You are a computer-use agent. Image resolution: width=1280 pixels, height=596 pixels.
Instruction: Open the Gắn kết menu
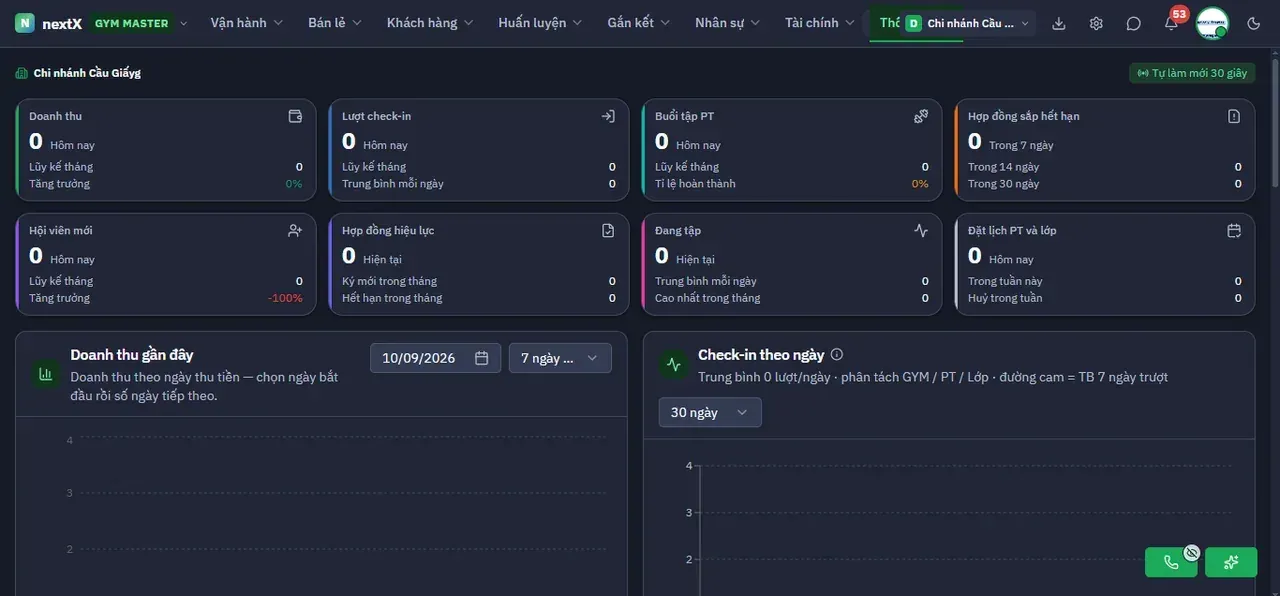pyautogui.click(x=639, y=23)
